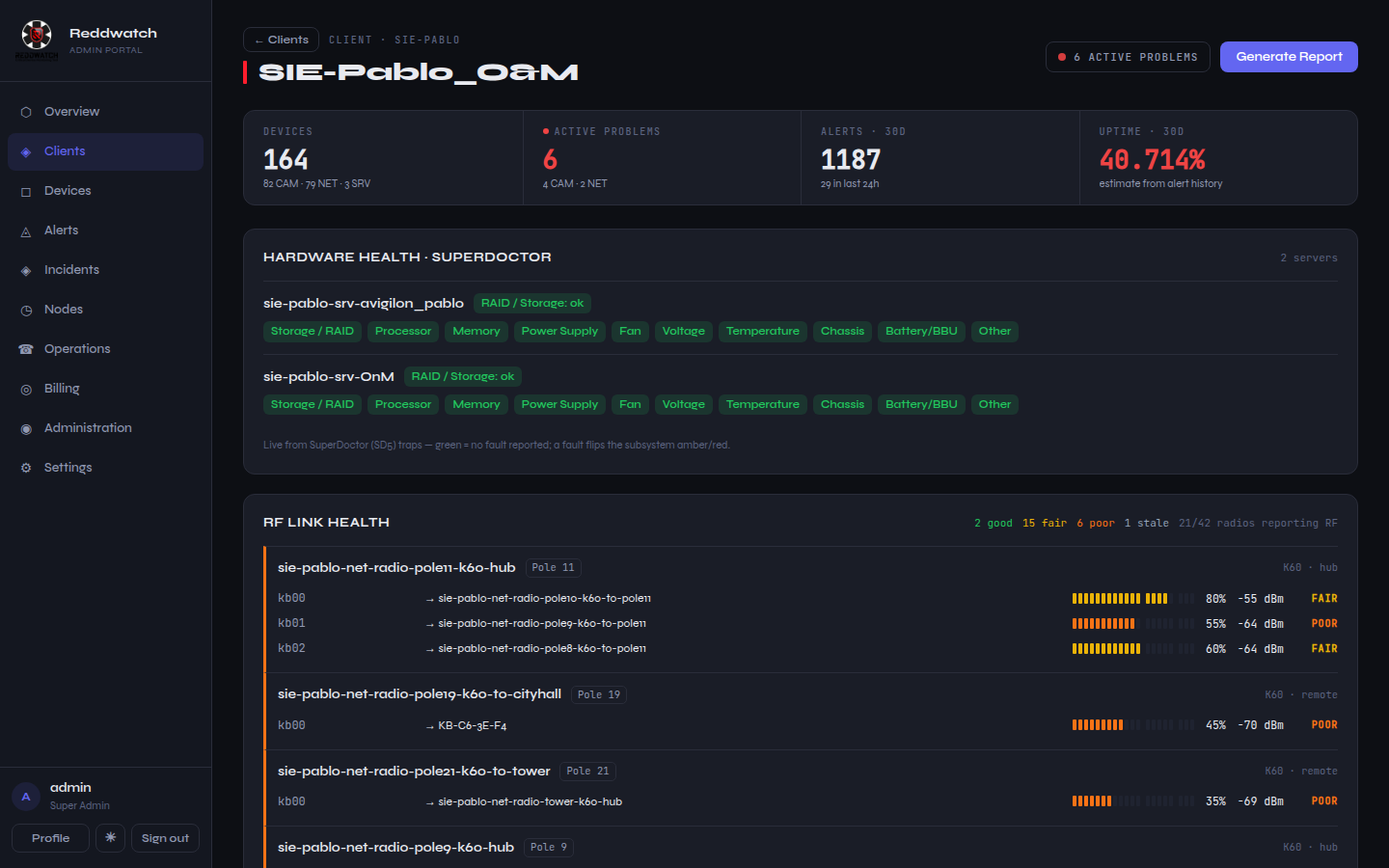Viewport: 1389px width, 868px height.
Task: Go back to the Clients list
Action: point(282,40)
